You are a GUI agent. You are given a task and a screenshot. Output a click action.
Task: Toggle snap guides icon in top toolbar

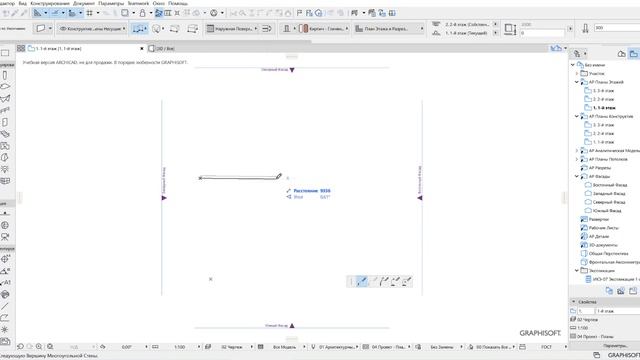click(55, 13)
